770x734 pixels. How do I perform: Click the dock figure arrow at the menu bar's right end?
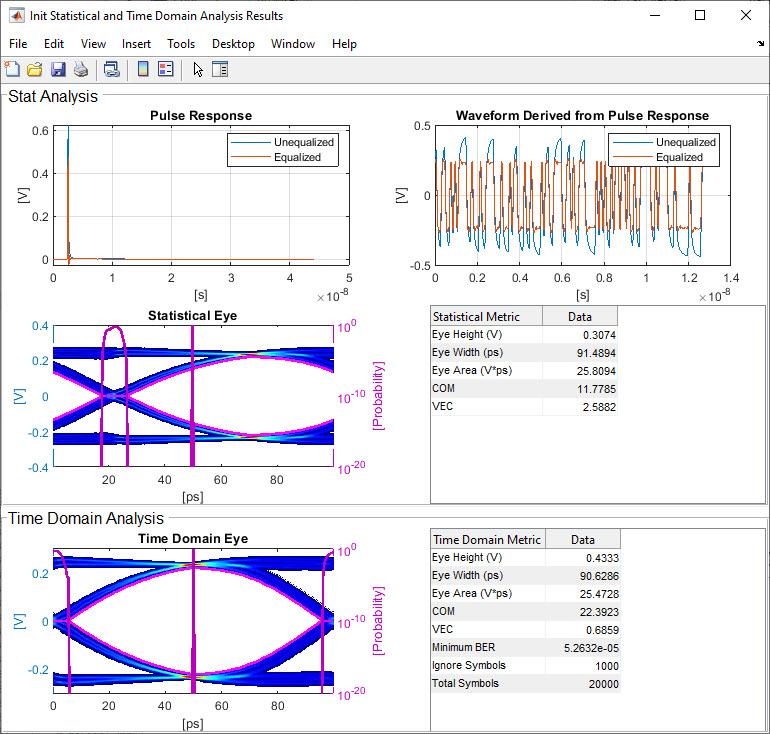pyautogui.click(x=761, y=44)
